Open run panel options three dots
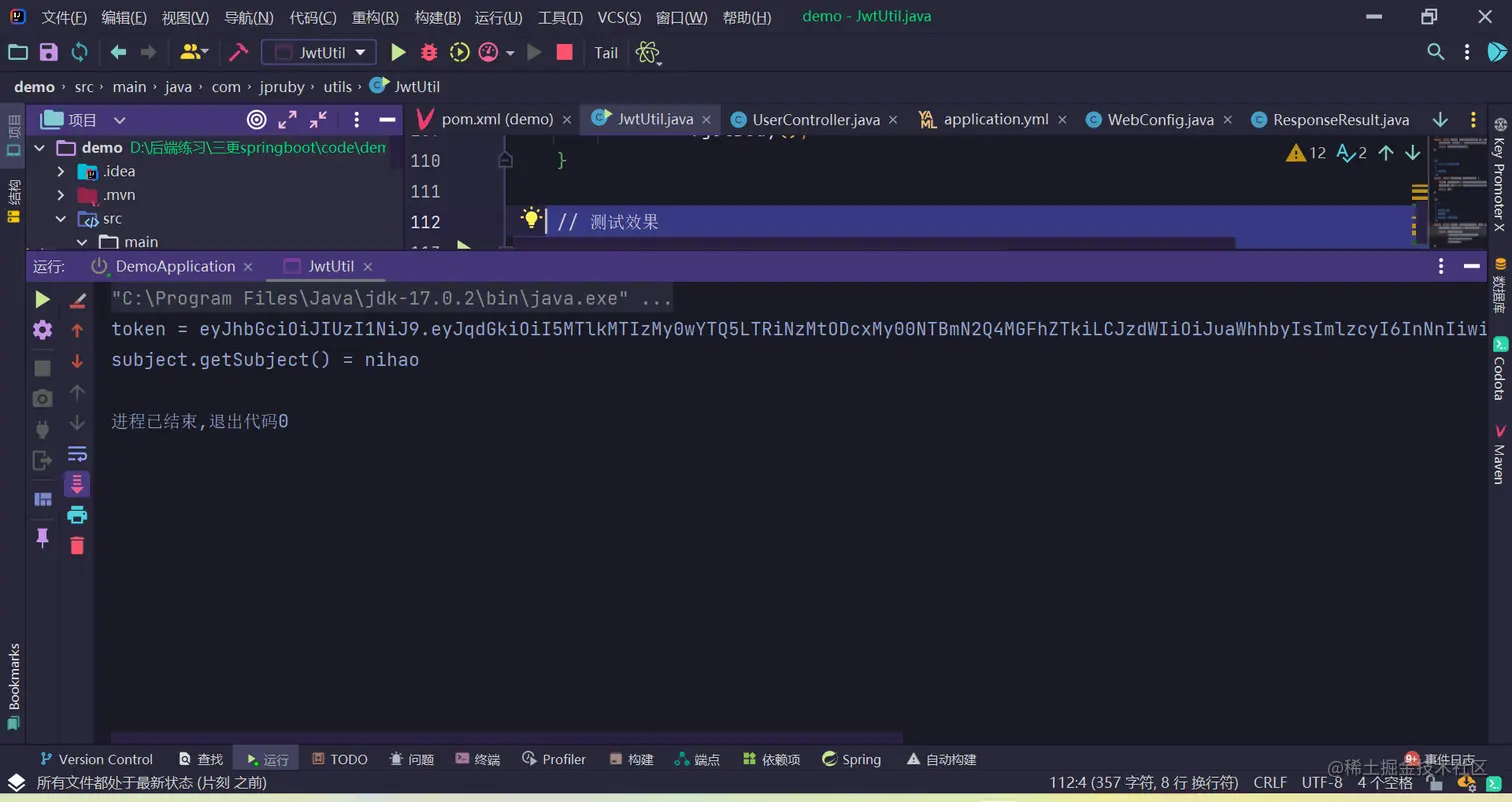 [x=1441, y=266]
